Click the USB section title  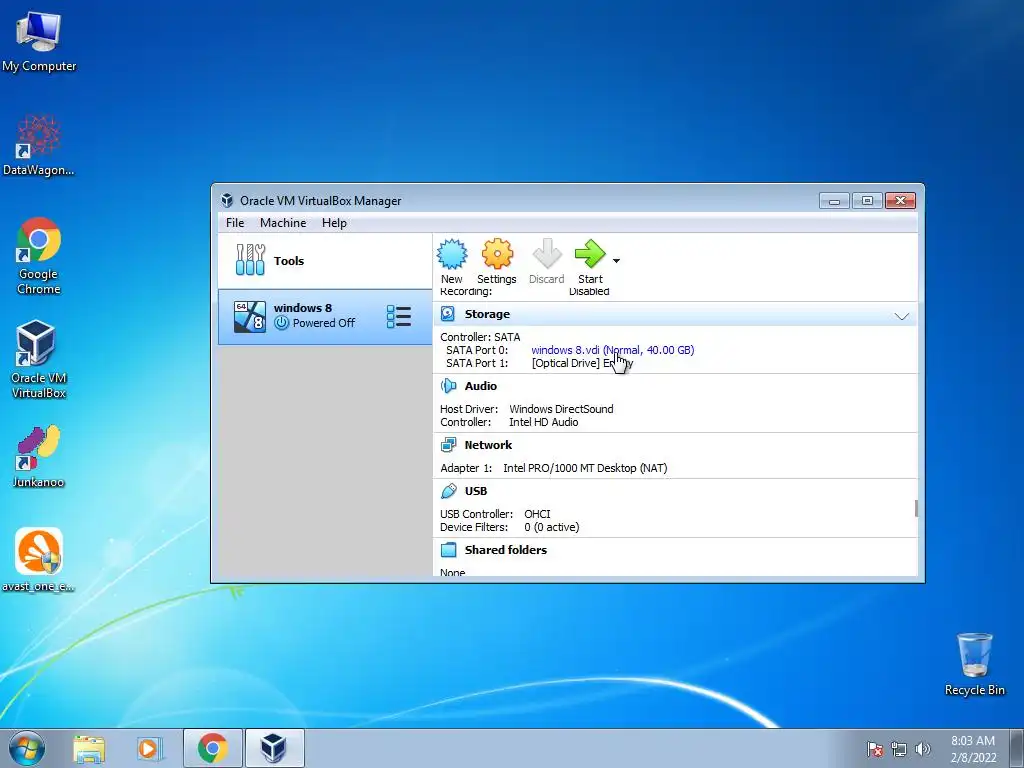(x=476, y=491)
